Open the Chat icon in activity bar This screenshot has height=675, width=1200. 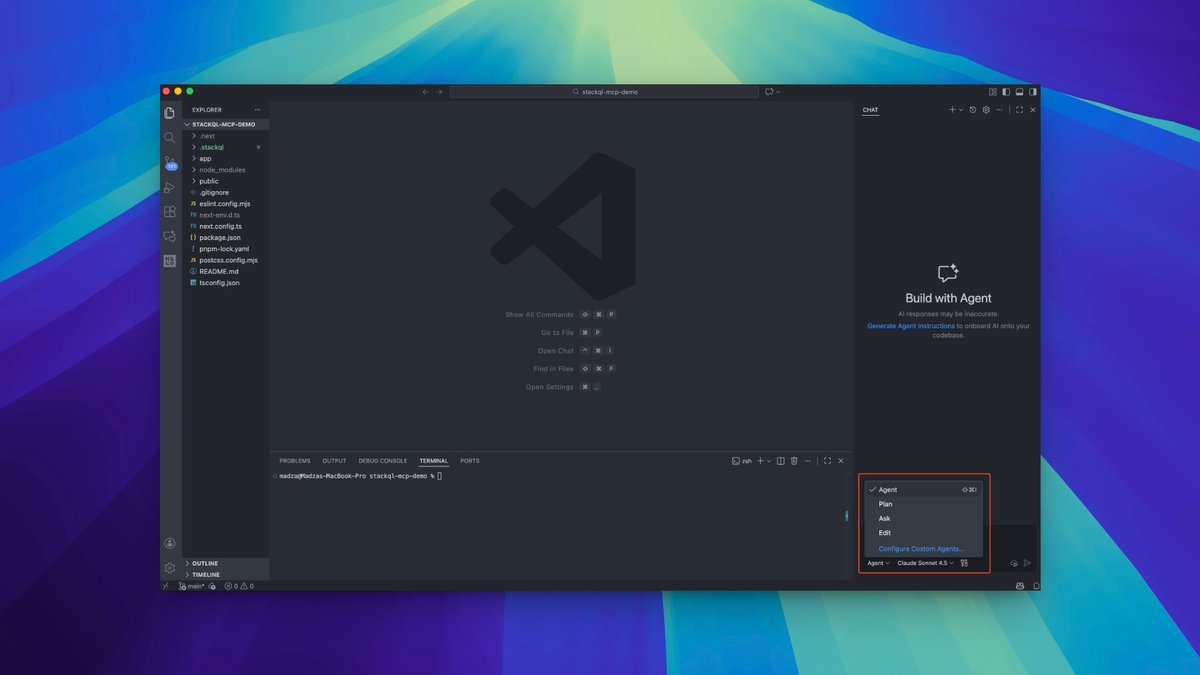(x=170, y=236)
